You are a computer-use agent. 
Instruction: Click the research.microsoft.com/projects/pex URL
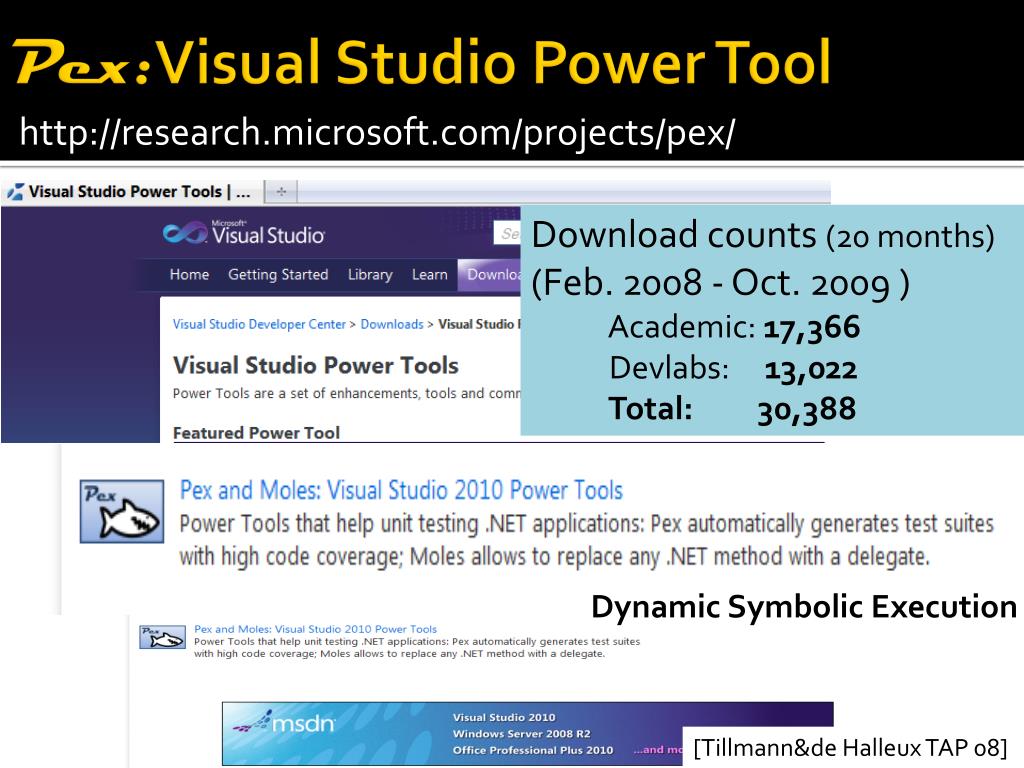[377, 132]
